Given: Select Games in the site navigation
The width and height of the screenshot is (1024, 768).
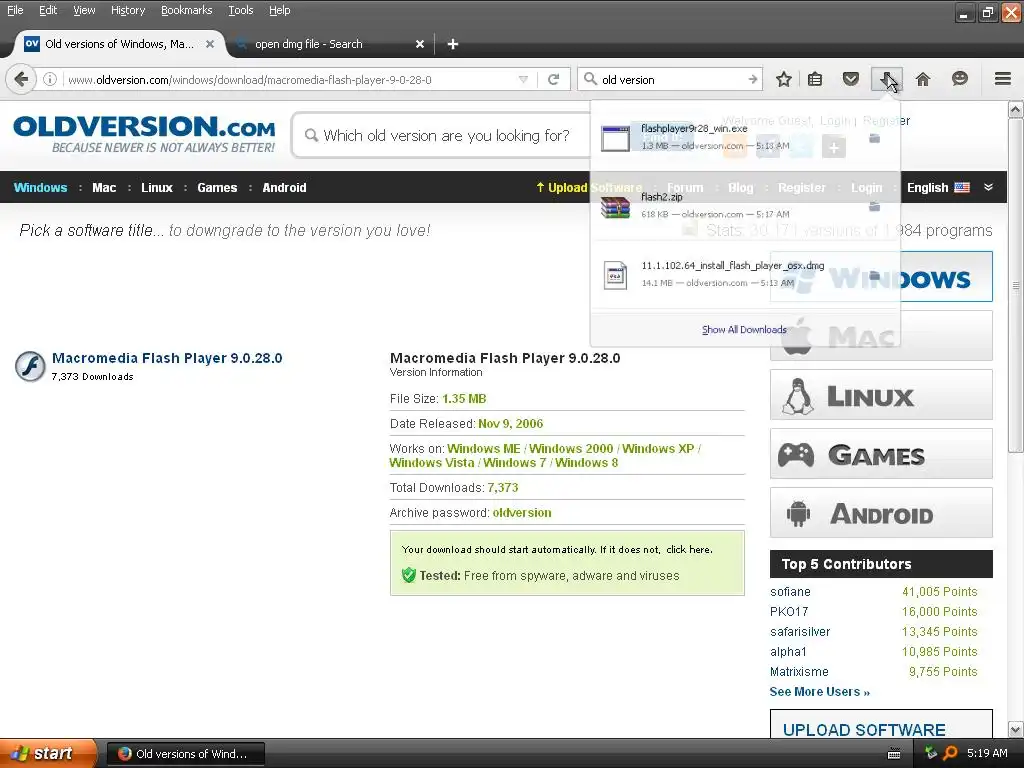Looking at the screenshot, I should (x=217, y=187).
